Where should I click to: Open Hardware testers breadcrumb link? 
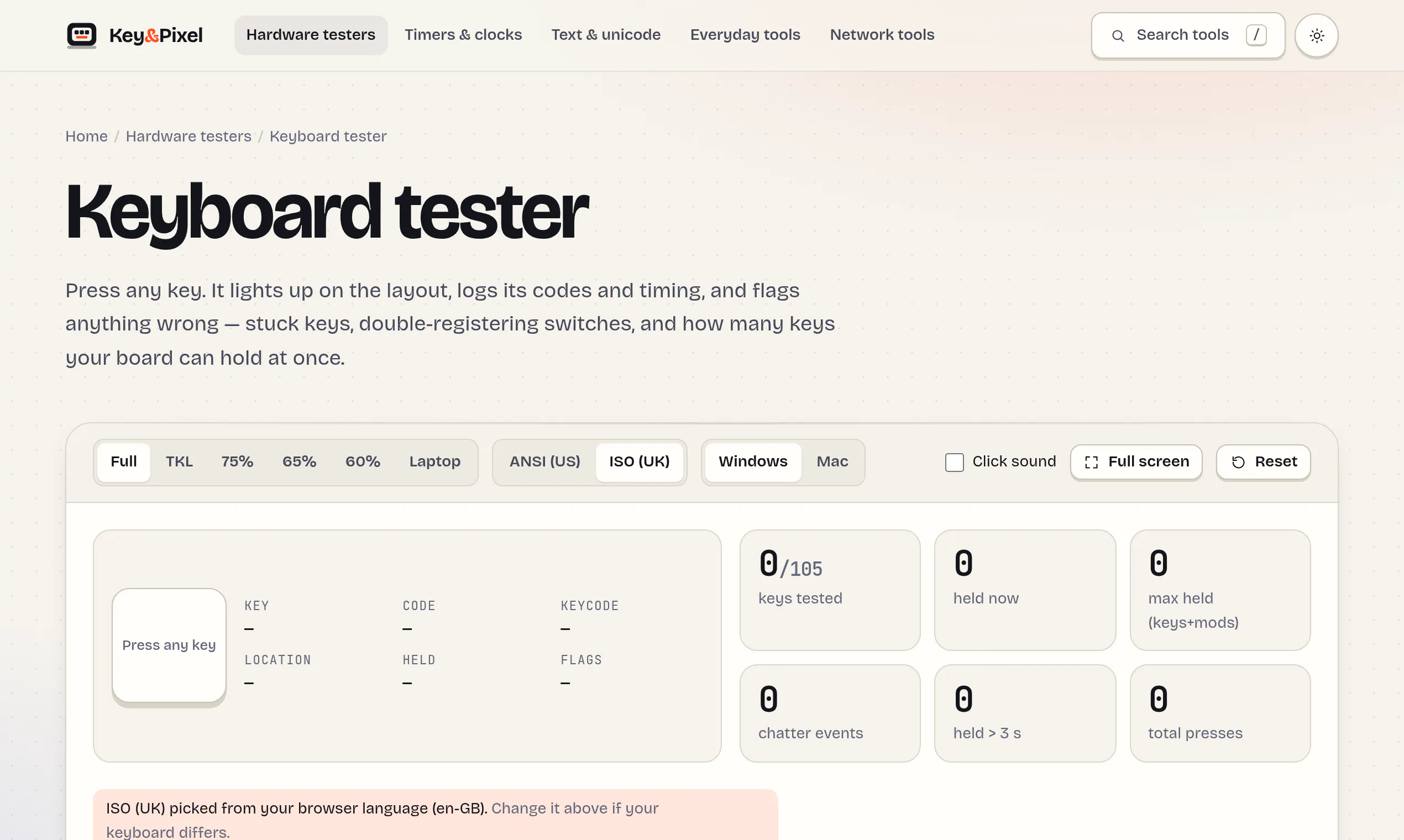click(x=188, y=136)
